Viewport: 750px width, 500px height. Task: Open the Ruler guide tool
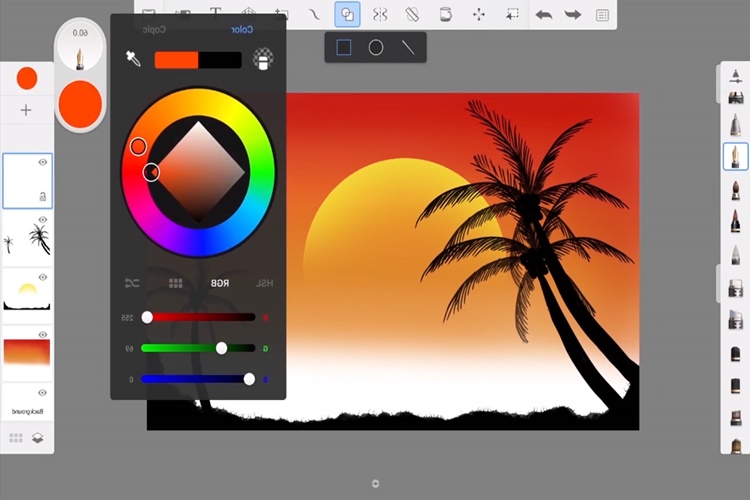(412, 15)
